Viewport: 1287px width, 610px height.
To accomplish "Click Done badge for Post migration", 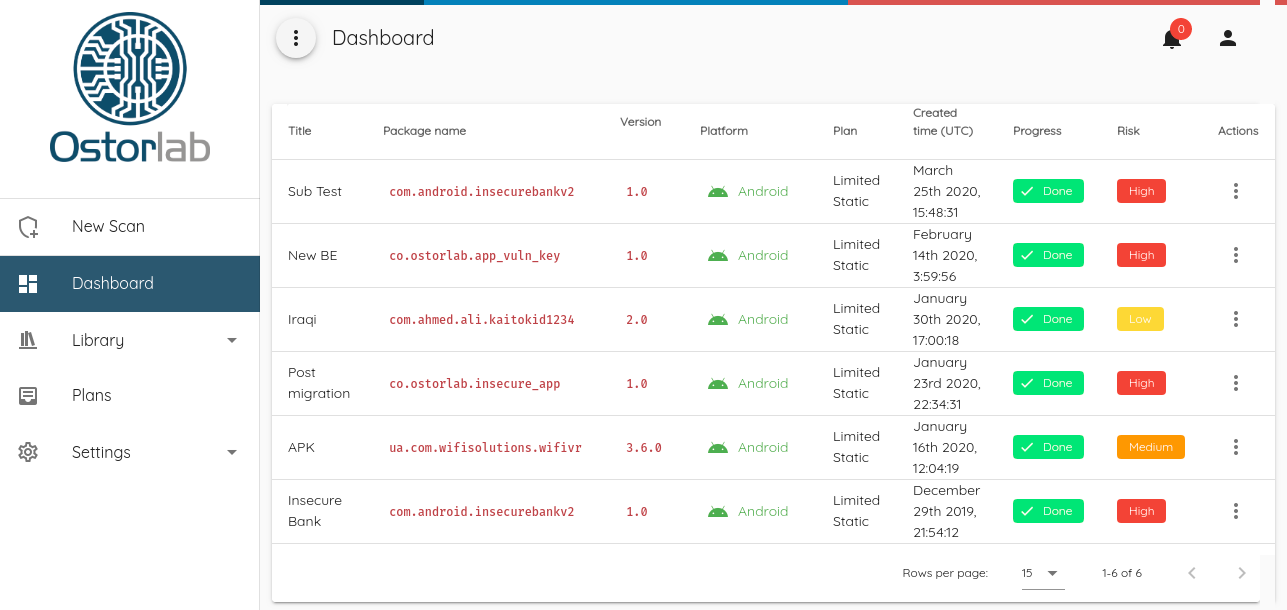I will (x=1048, y=383).
